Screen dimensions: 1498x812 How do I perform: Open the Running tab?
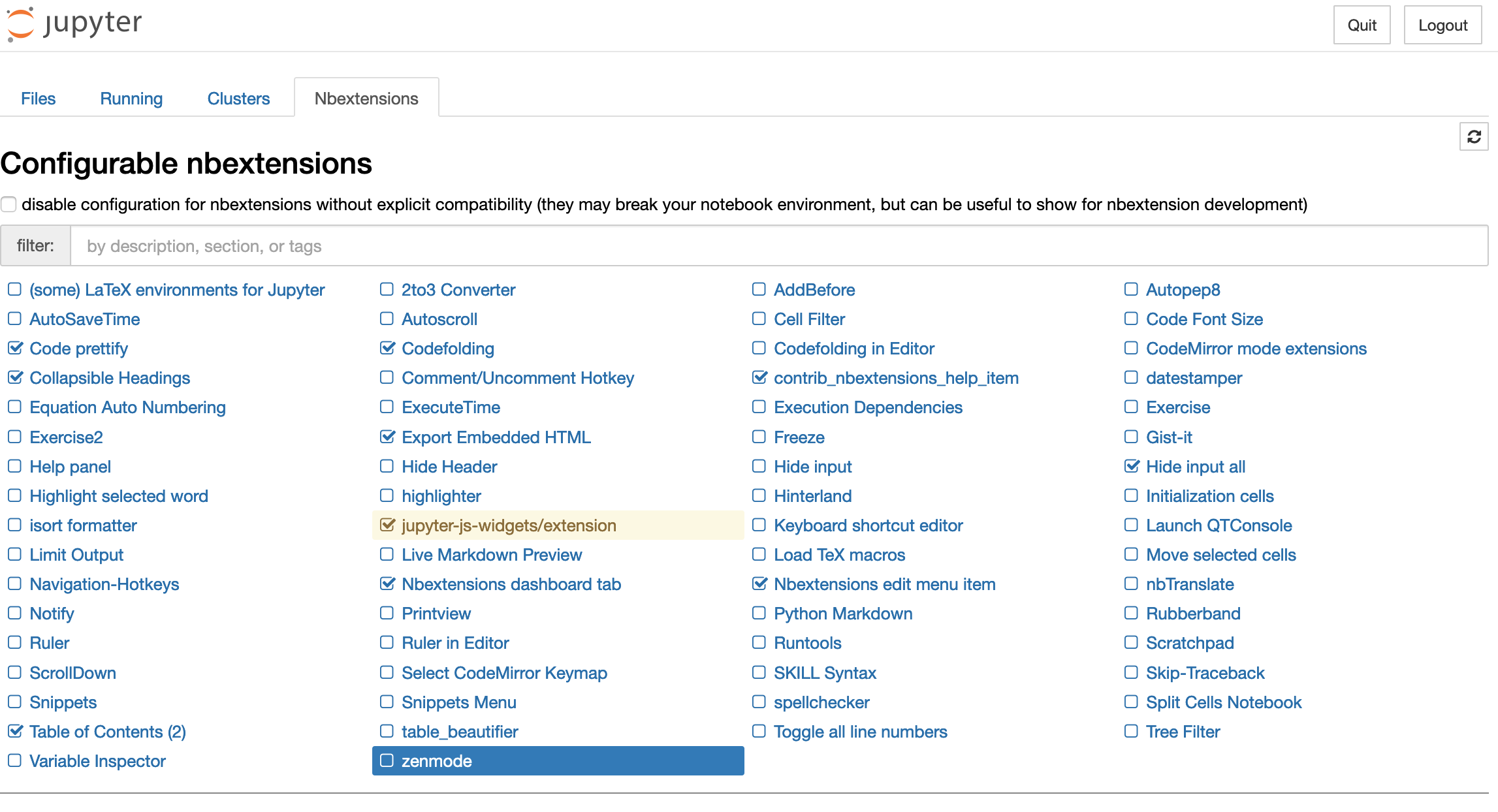131,99
